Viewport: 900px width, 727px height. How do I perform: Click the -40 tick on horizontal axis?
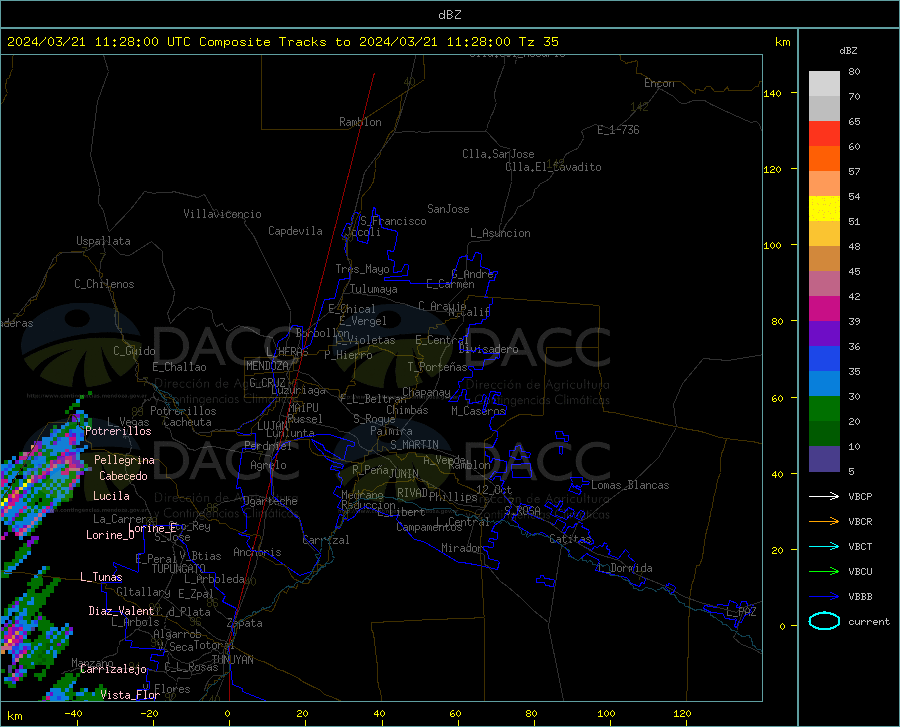(73, 713)
